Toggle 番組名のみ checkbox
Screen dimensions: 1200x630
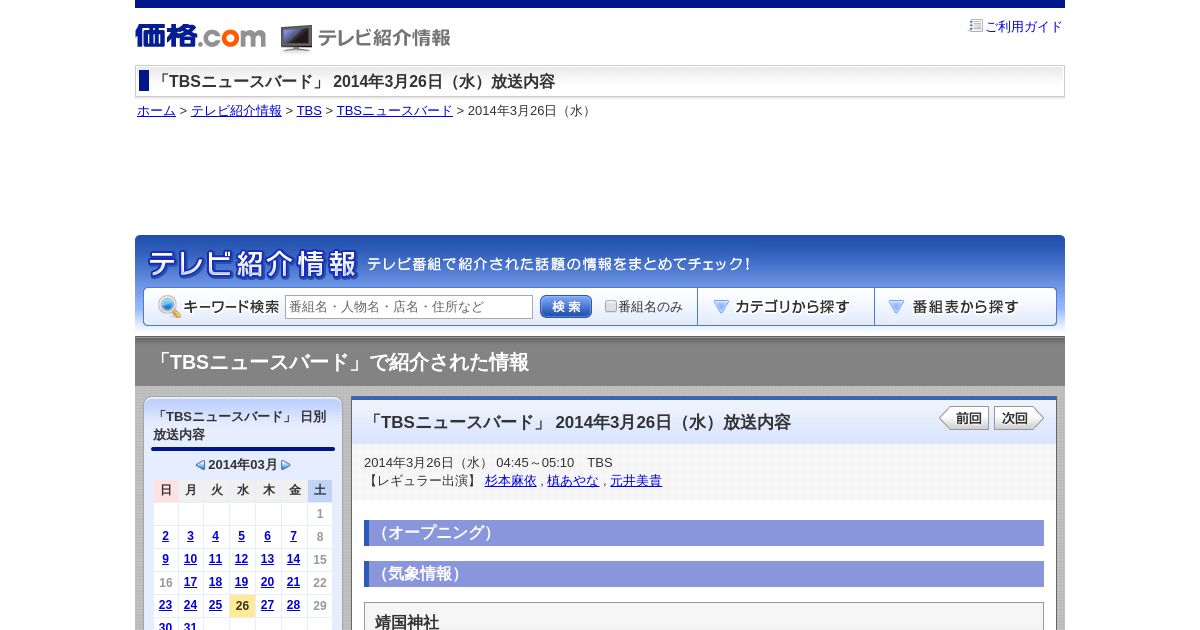[x=611, y=306]
